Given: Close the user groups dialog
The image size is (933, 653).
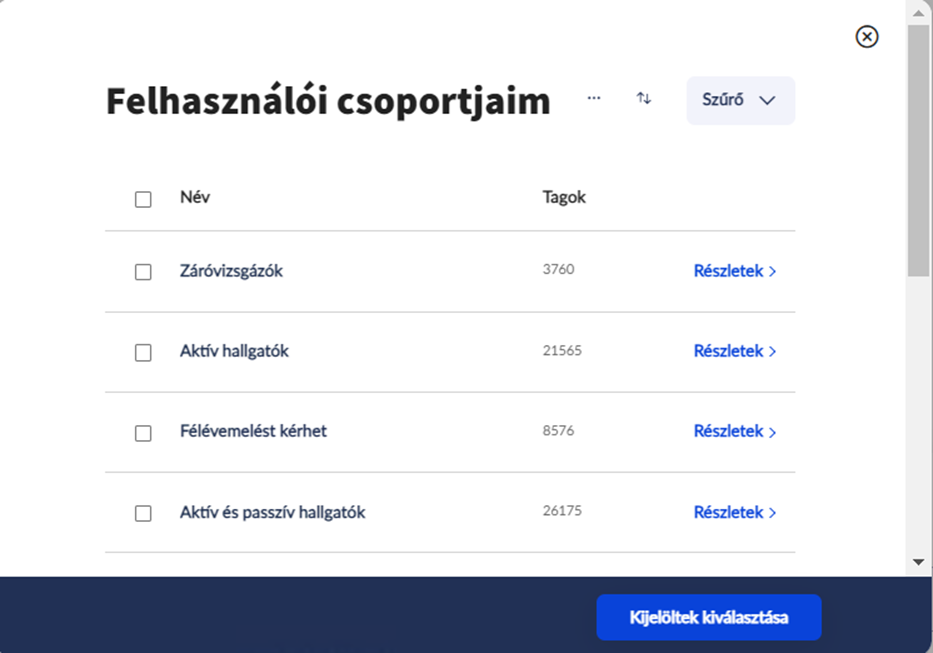Looking at the screenshot, I should (x=867, y=37).
